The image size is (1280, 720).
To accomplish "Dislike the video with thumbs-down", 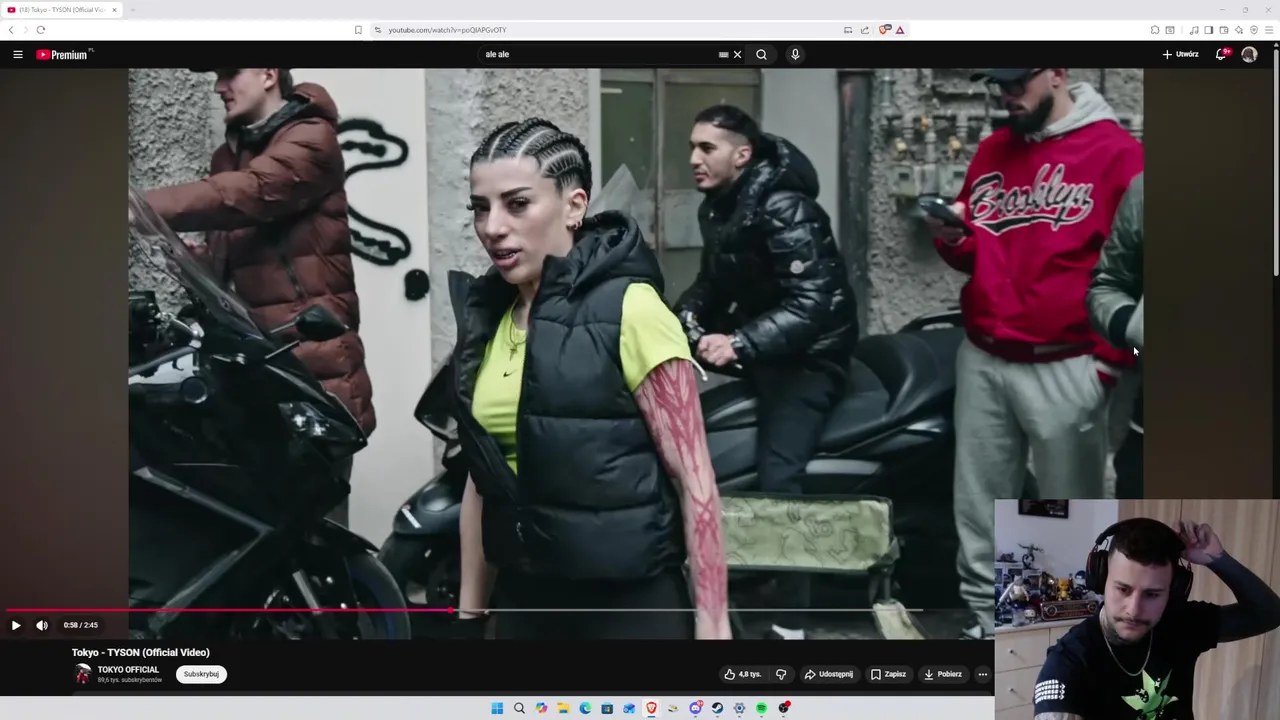I will tap(781, 674).
